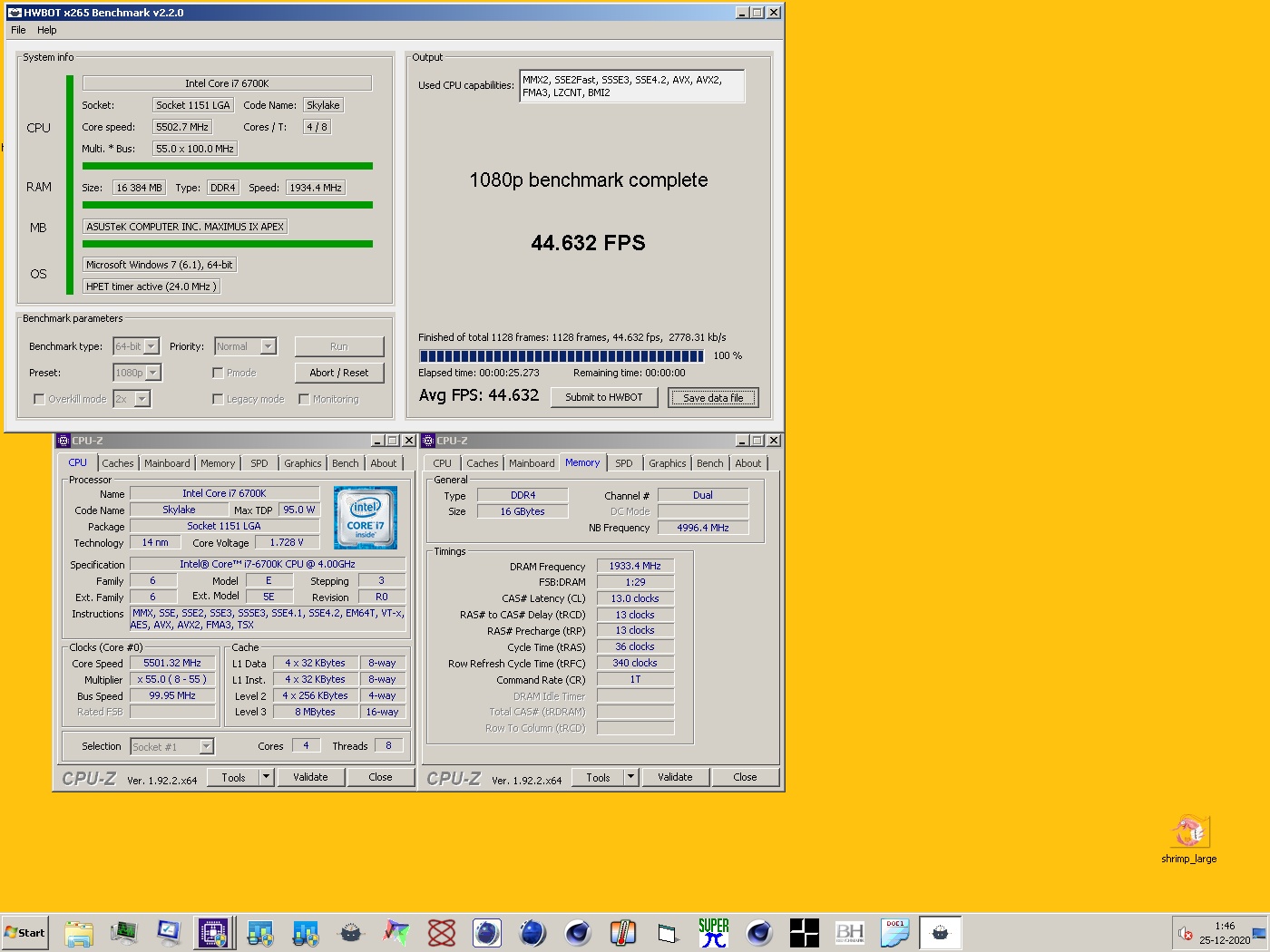Image resolution: width=1270 pixels, height=952 pixels.
Task: Switch to Bench tab in right CPU-Z
Action: click(x=710, y=463)
